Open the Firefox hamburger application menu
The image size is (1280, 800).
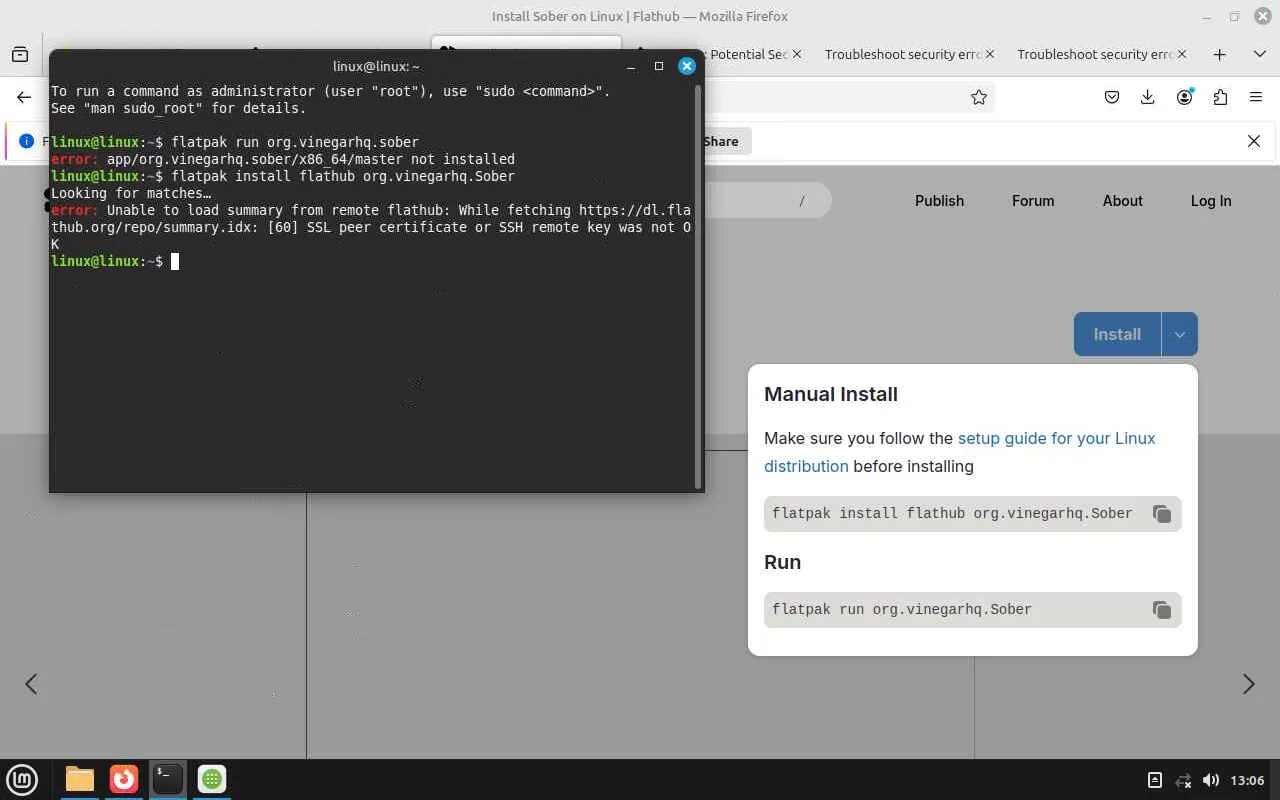point(1256,97)
